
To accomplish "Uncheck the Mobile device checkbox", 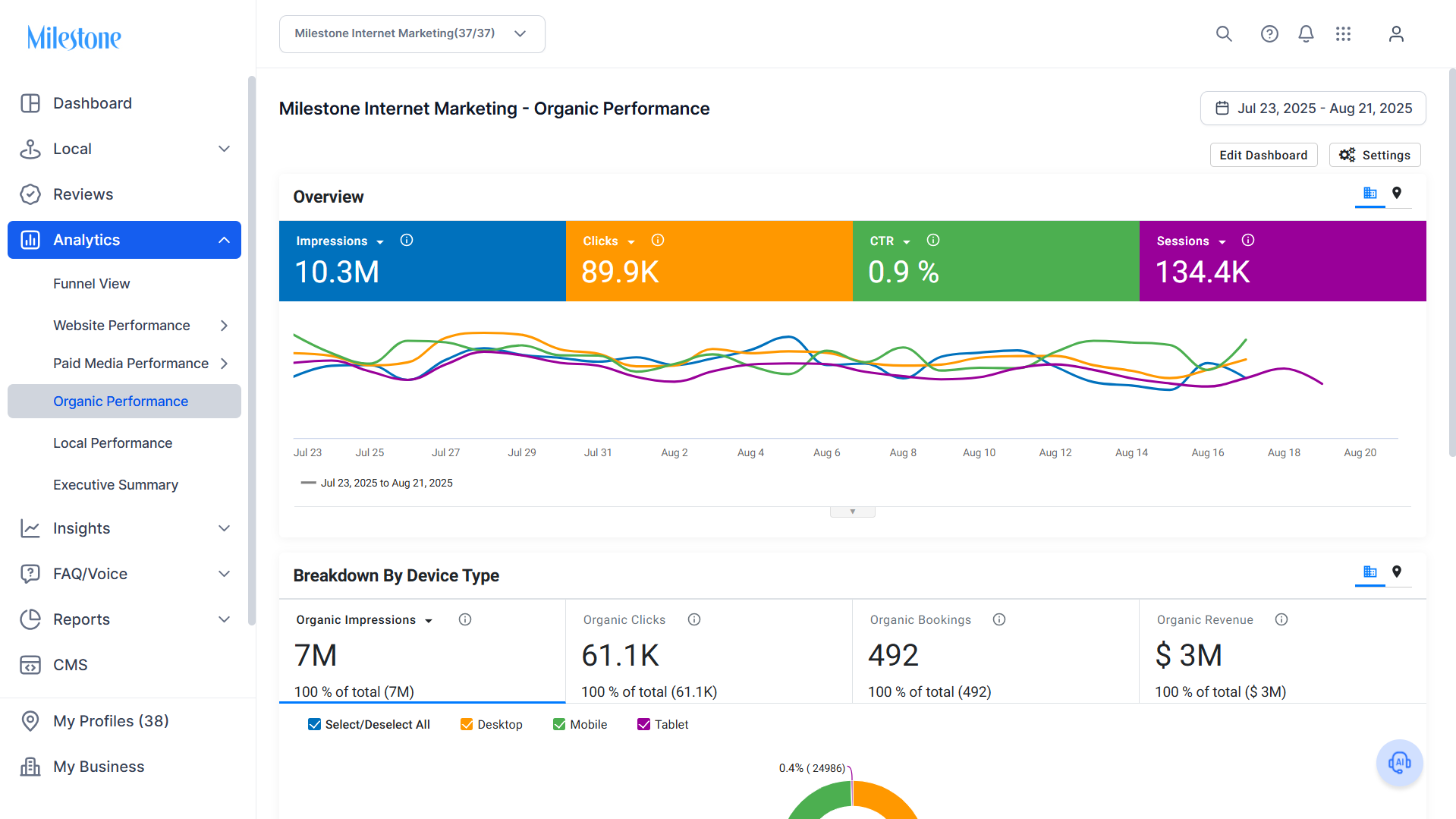I will [x=559, y=725].
